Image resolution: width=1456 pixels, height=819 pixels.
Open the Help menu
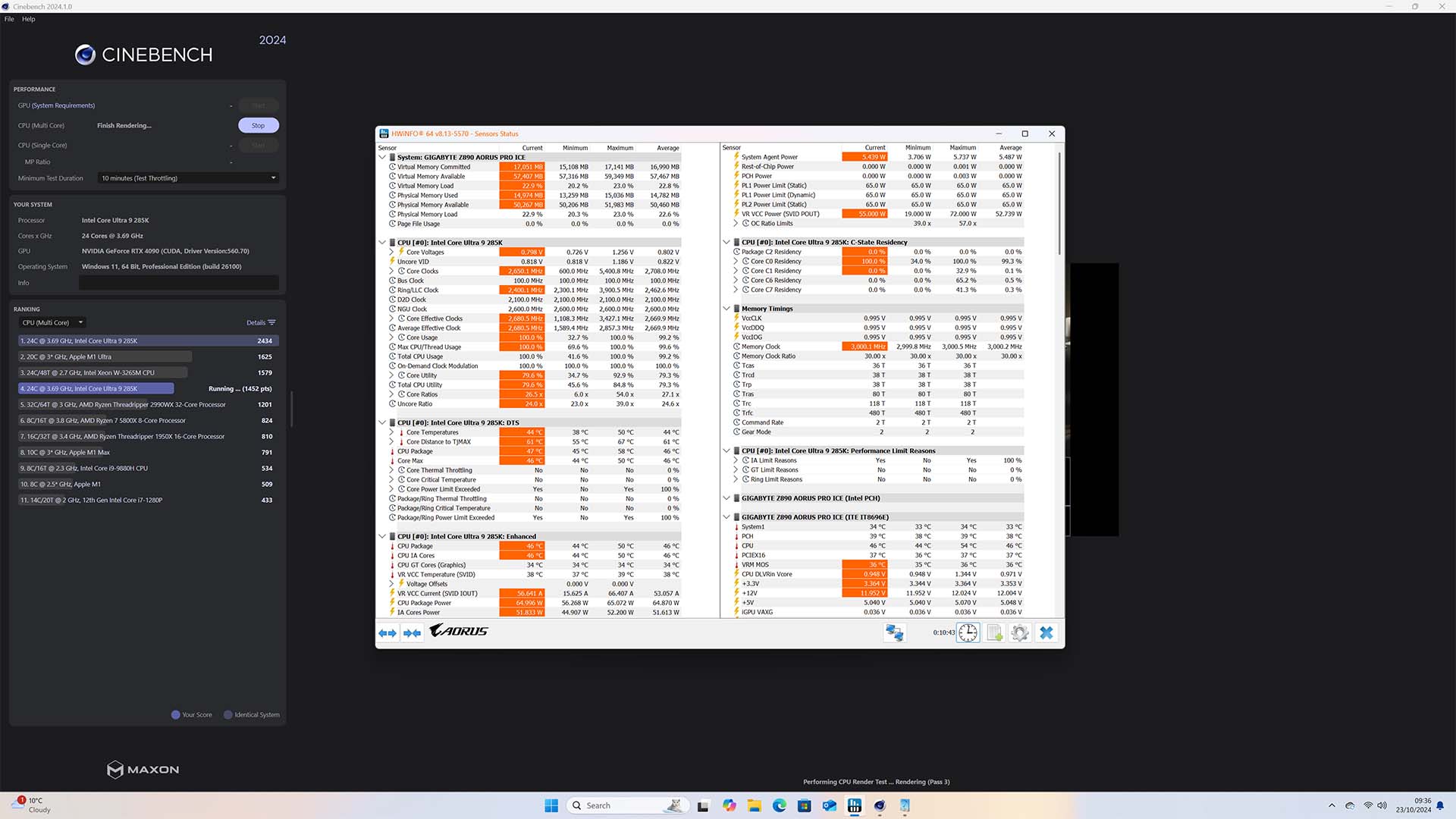[28, 19]
